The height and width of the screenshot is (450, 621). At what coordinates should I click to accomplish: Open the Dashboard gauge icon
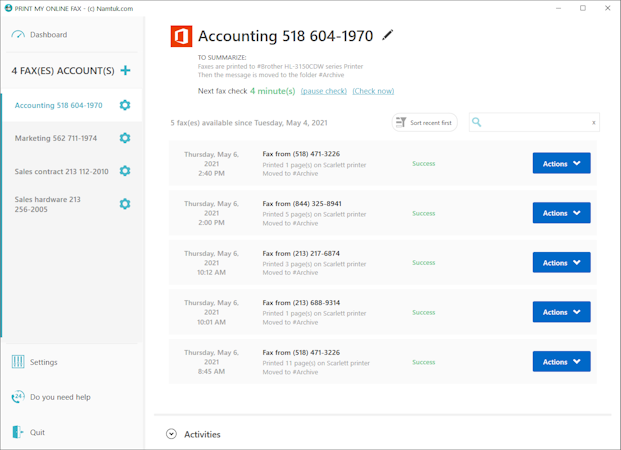[18, 35]
